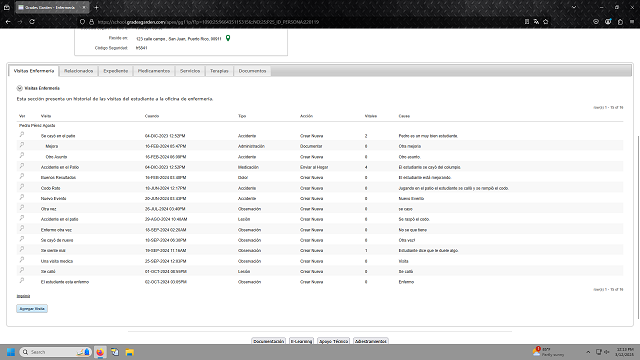This screenshot has width=640, height=360.
Task: Open the view icon for the 01-OCT-2024 visit
Action: click(x=22, y=270)
